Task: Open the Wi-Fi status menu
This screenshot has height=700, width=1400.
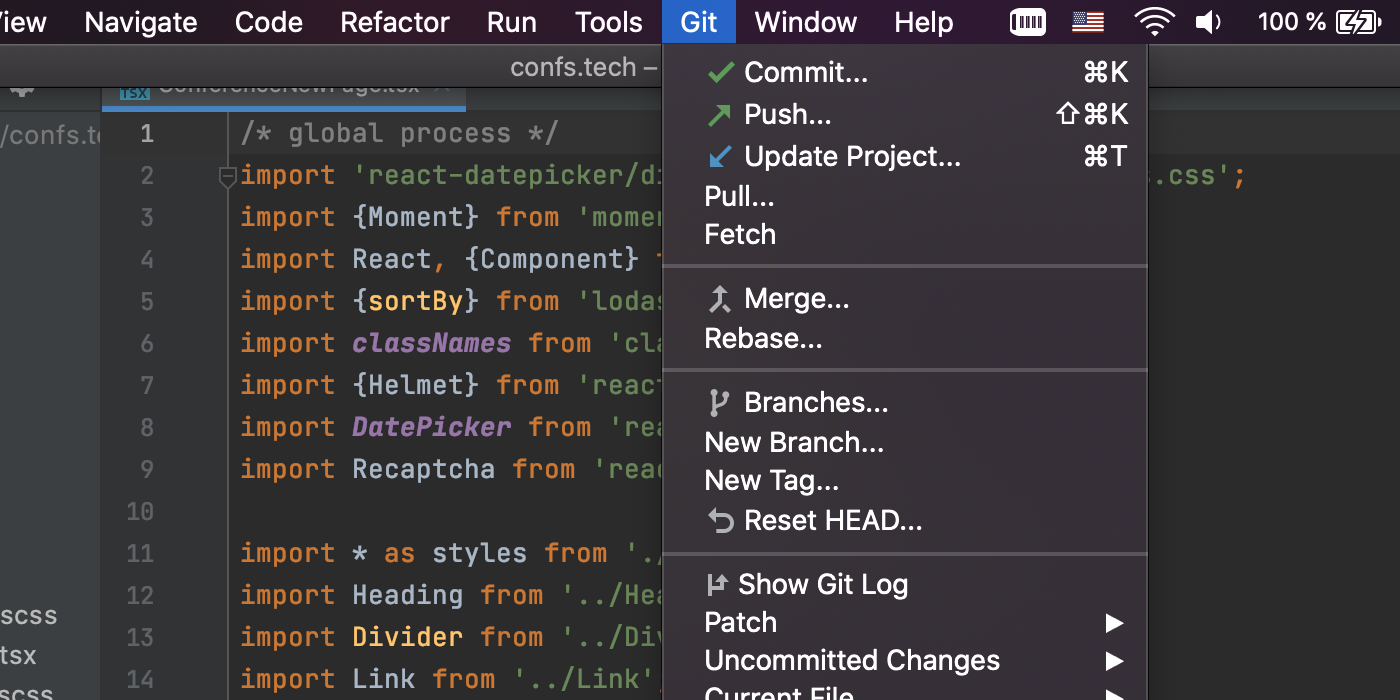Action: (1154, 22)
